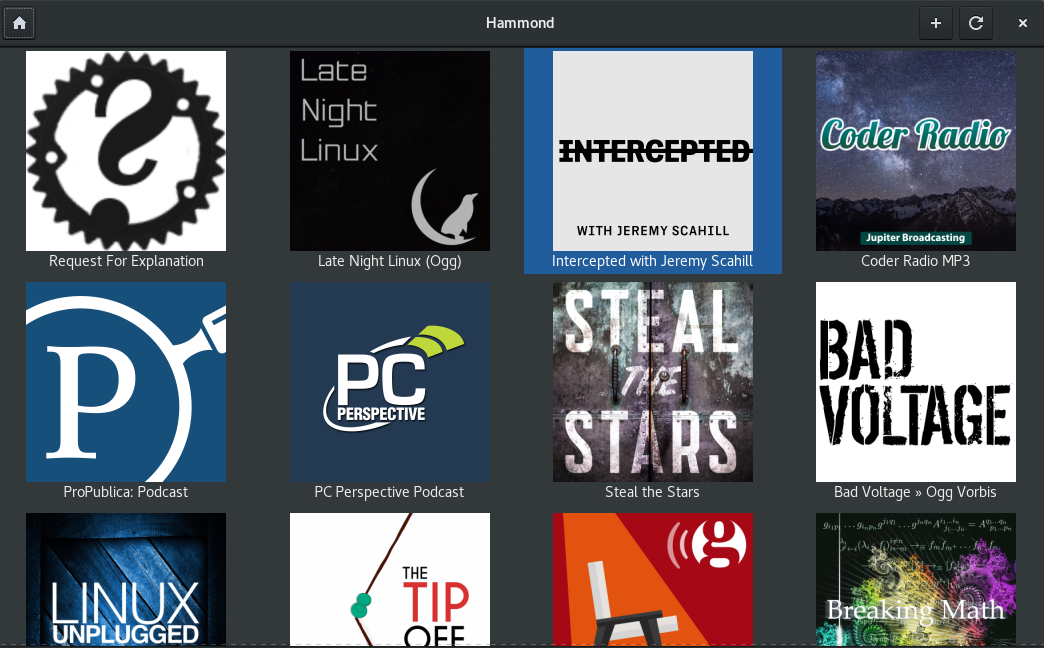The image size is (1044, 648).
Task: Open the ProPublica: Podcast feed
Action: (126, 382)
